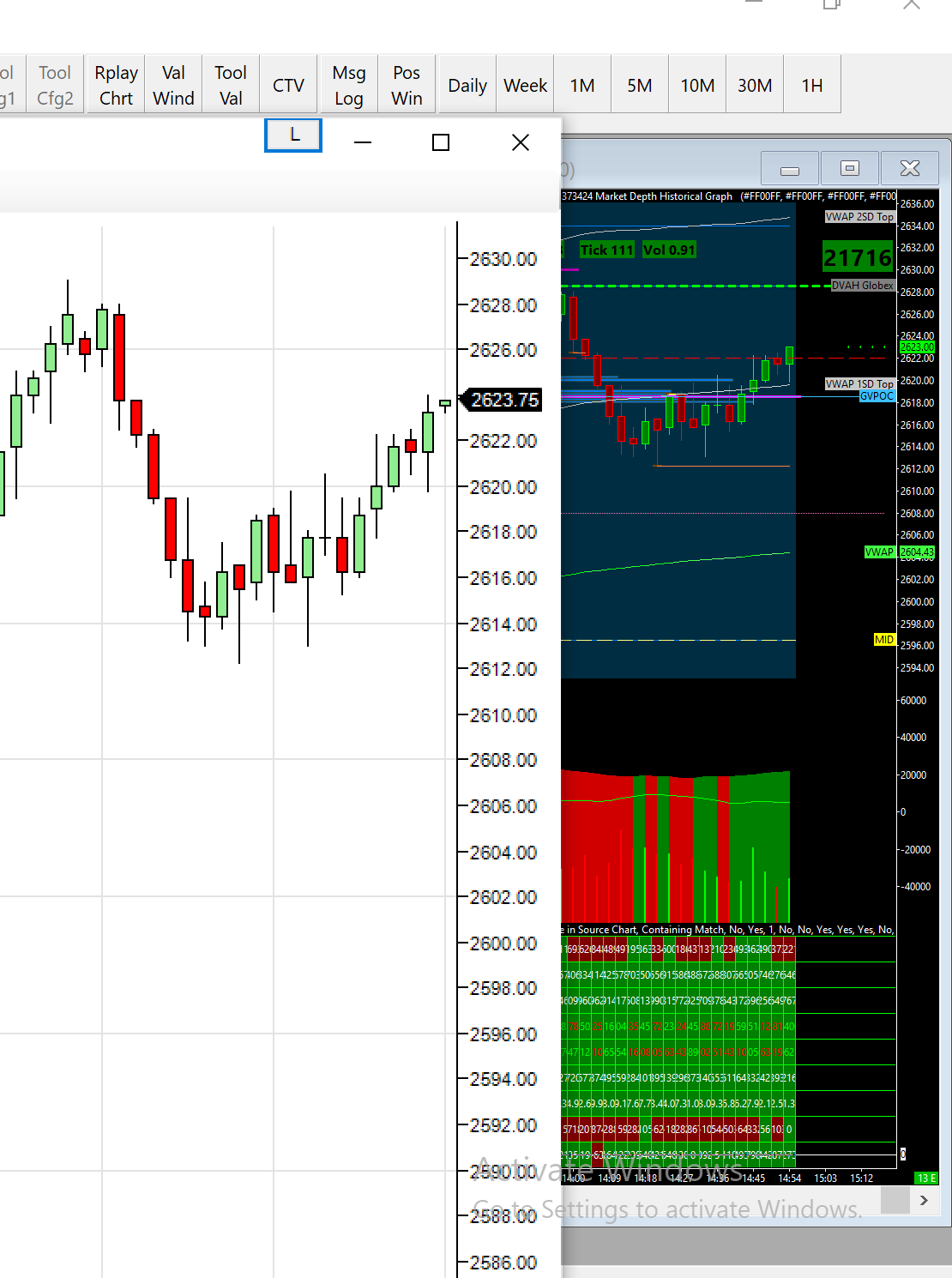Click the scrollbar thumb under the Market Depth chart
Viewport: 952px width, 1278px height.
(895, 1200)
